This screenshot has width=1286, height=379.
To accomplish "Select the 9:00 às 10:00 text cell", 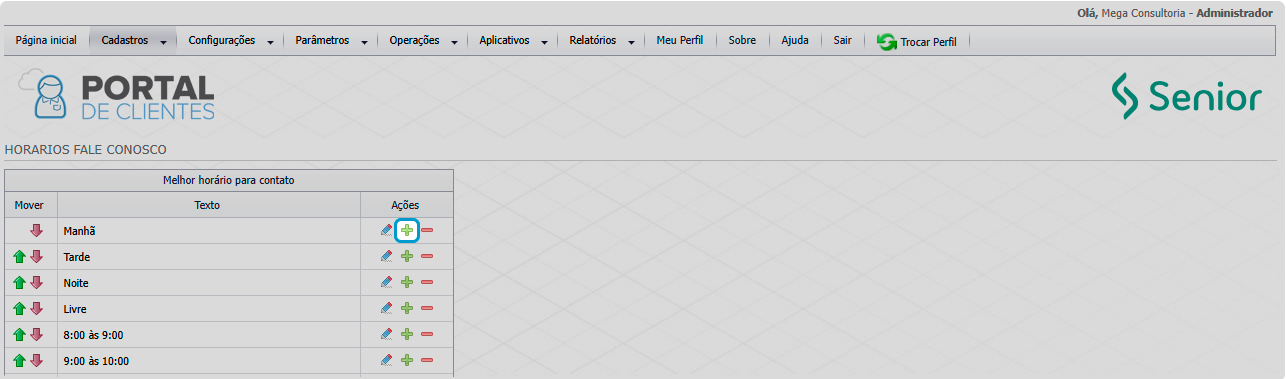I will (209, 361).
